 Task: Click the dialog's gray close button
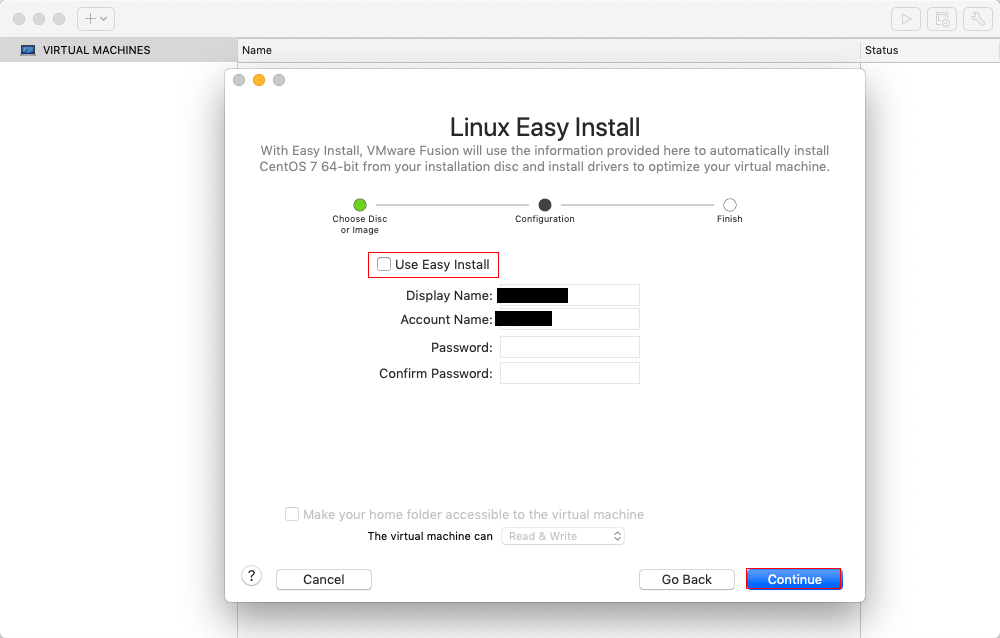tap(239, 80)
